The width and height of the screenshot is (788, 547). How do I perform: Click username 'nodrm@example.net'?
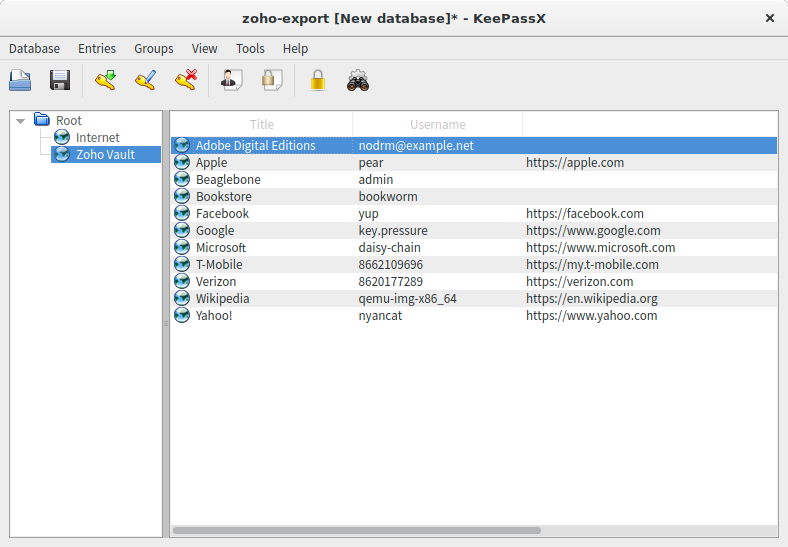point(416,145)
